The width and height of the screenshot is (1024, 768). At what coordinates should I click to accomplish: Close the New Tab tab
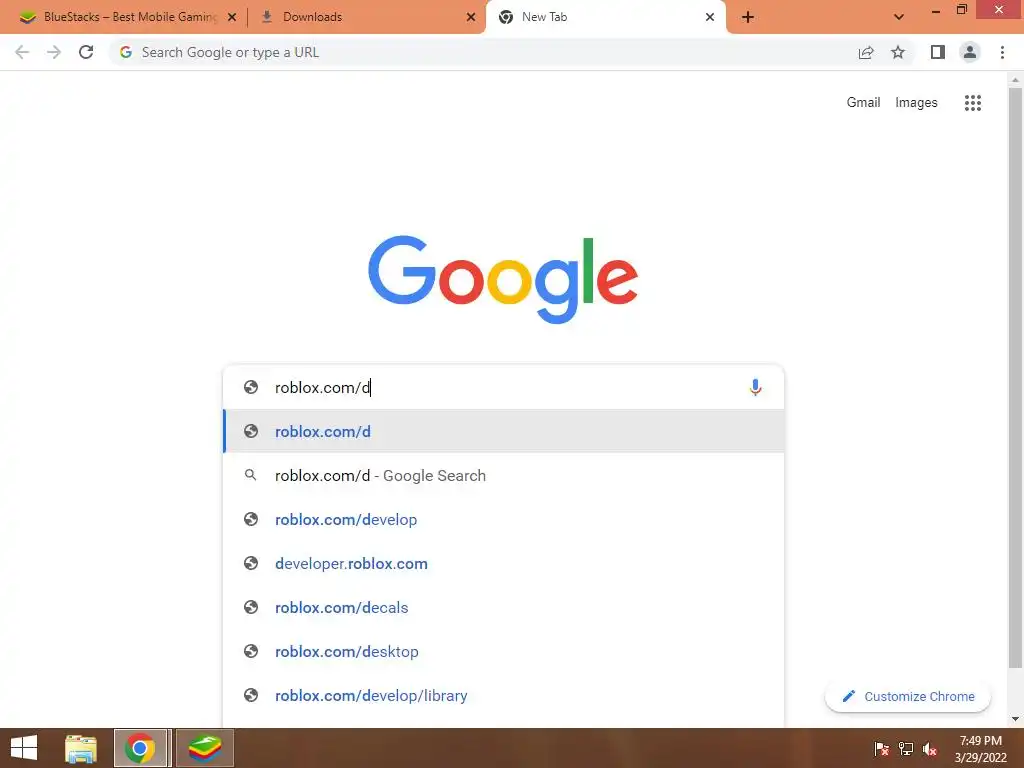710,17
